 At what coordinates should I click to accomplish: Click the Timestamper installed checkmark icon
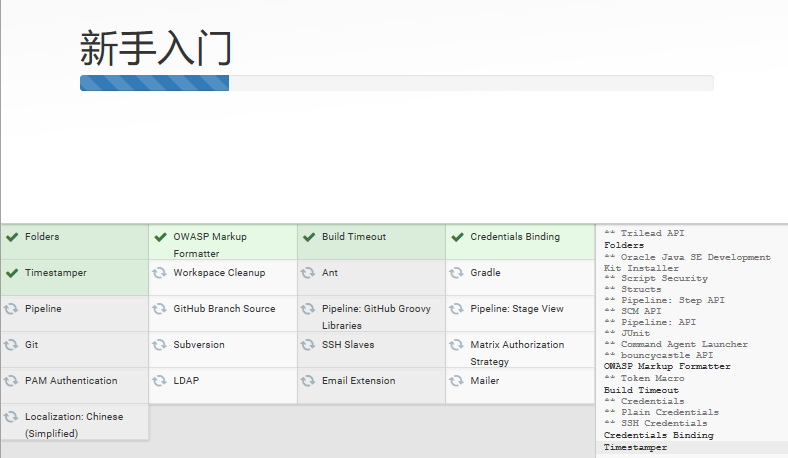[12, 273]
